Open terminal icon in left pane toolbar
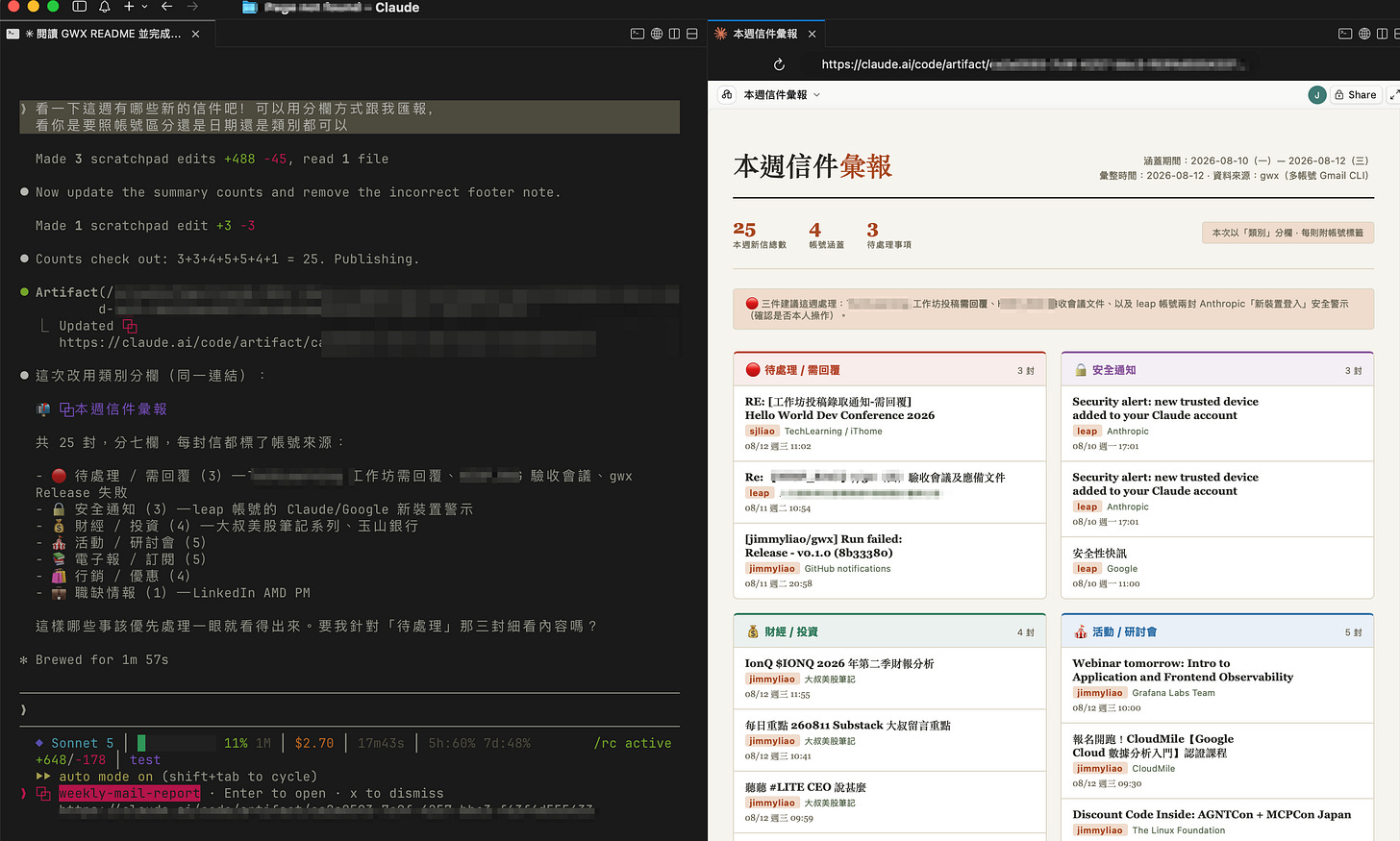The width and height of the screenshot is (1400, 841). pos(637,34)
